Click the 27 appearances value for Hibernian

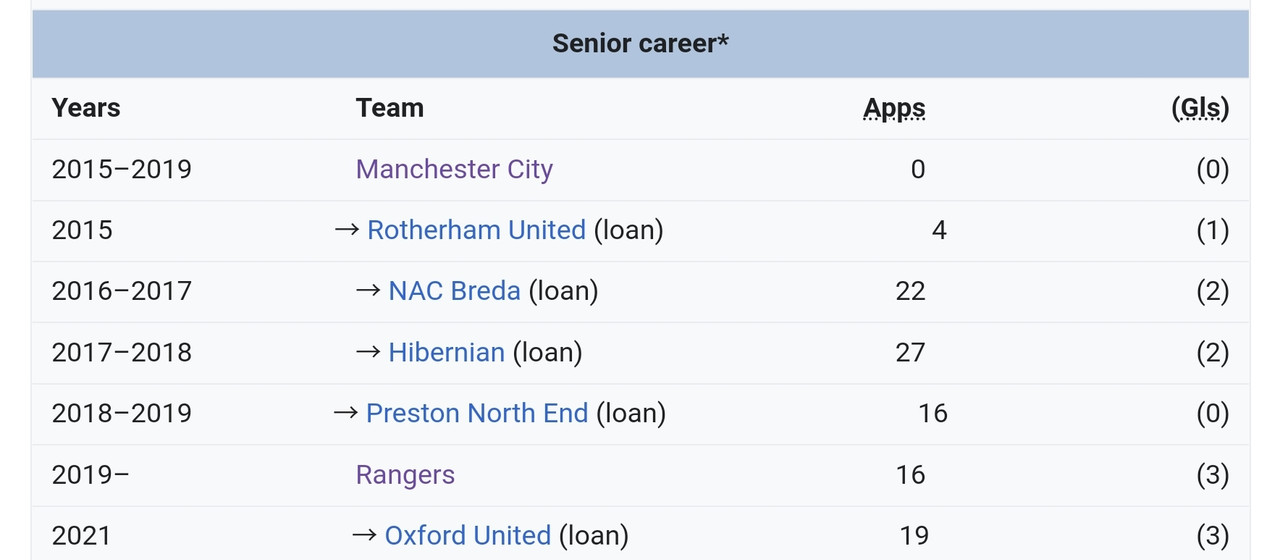coord(910,352)
